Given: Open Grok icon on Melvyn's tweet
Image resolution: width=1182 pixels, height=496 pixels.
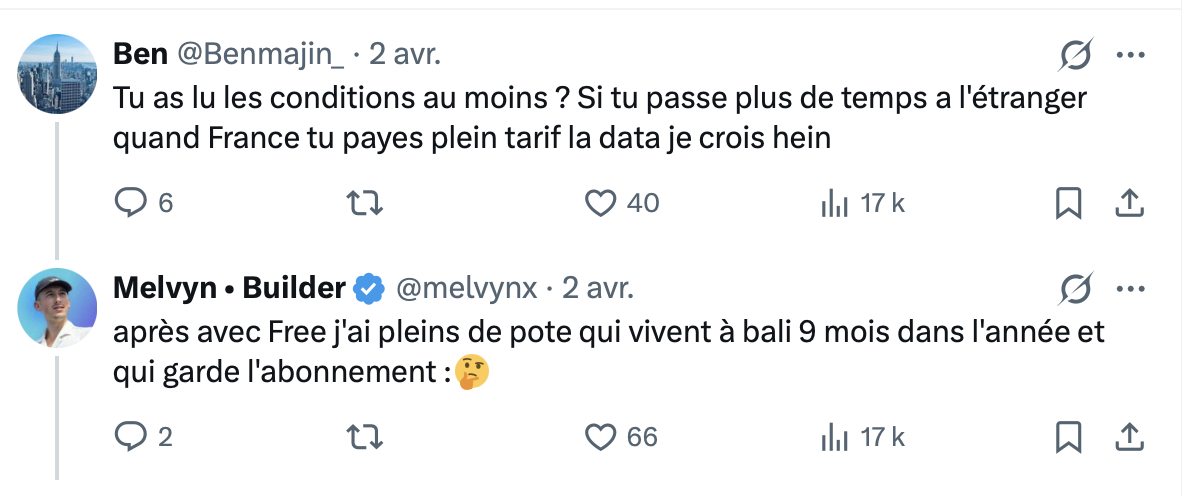Looking at the screenshot, I should (x=1075, y=291).
